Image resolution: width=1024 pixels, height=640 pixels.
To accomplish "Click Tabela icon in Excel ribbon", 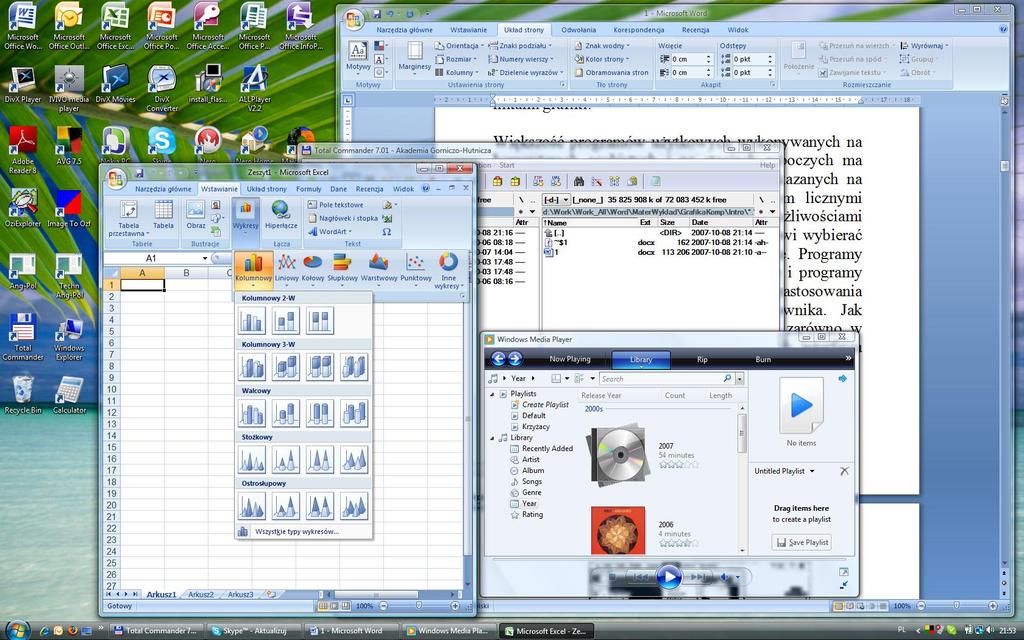I will click(163, 215).
